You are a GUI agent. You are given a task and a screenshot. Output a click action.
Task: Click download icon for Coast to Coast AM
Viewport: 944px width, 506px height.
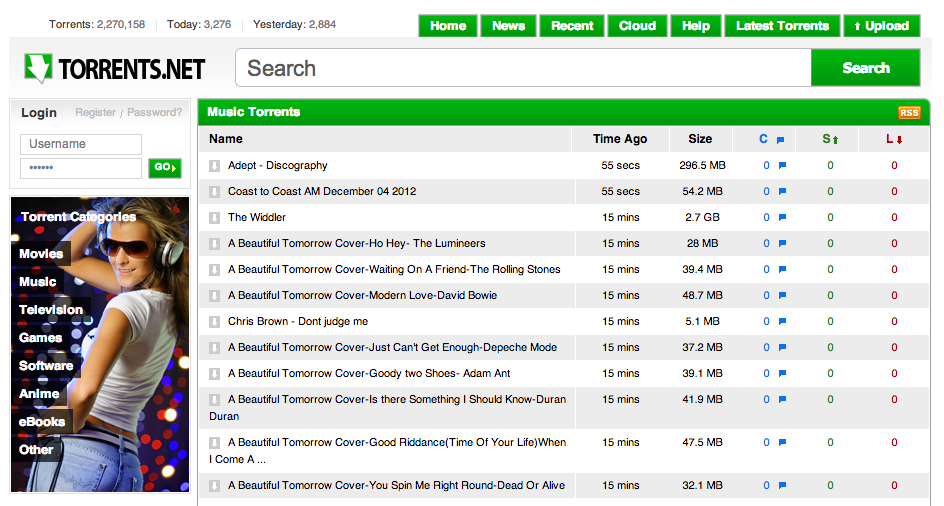coord(214,192)
